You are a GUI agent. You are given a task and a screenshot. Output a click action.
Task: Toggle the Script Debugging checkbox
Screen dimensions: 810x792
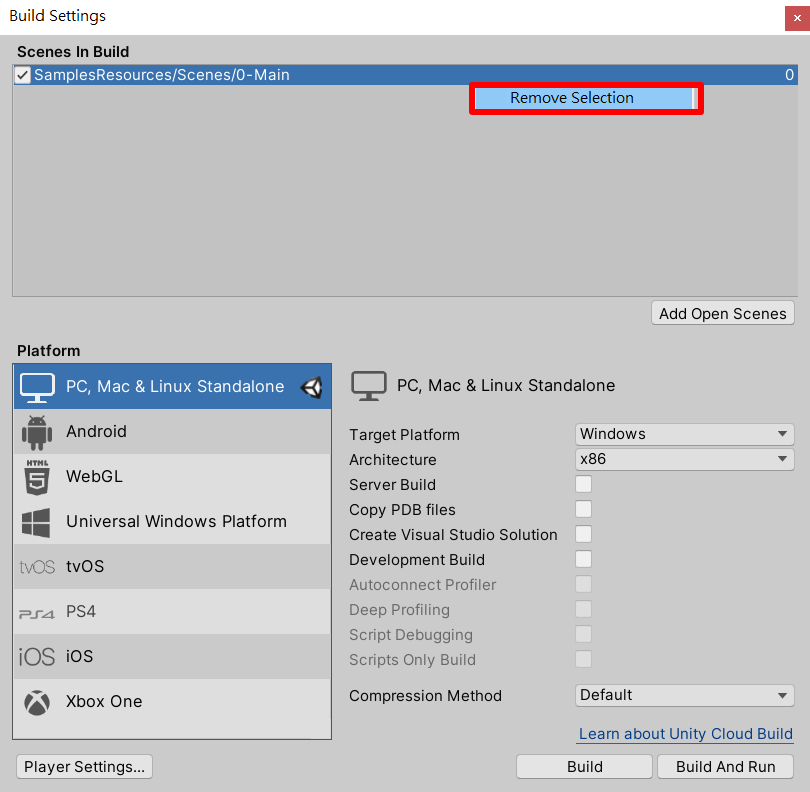584,634
